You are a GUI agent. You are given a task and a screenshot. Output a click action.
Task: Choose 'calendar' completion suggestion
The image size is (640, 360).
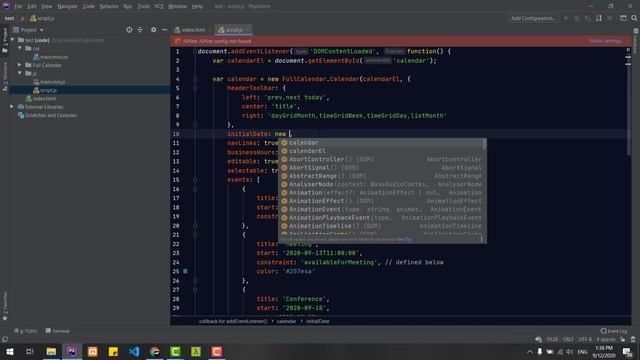point(382,142)
